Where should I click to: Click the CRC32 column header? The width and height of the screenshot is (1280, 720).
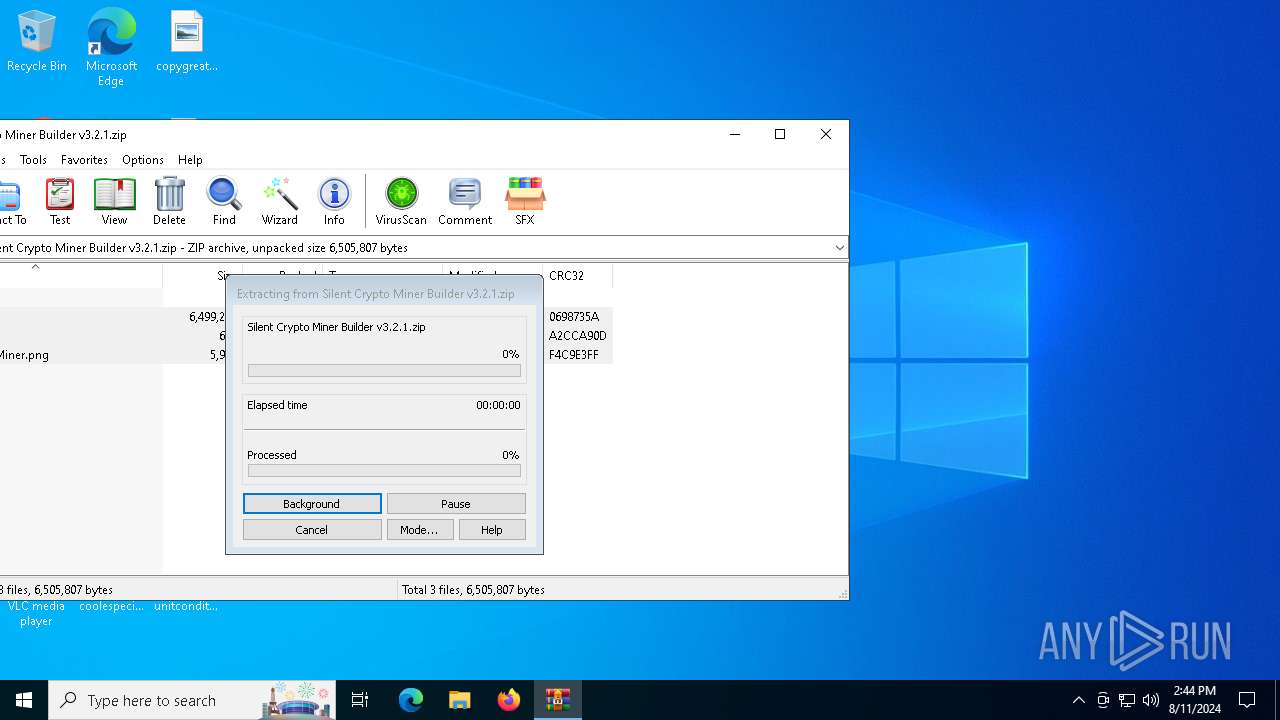(577, 276)
